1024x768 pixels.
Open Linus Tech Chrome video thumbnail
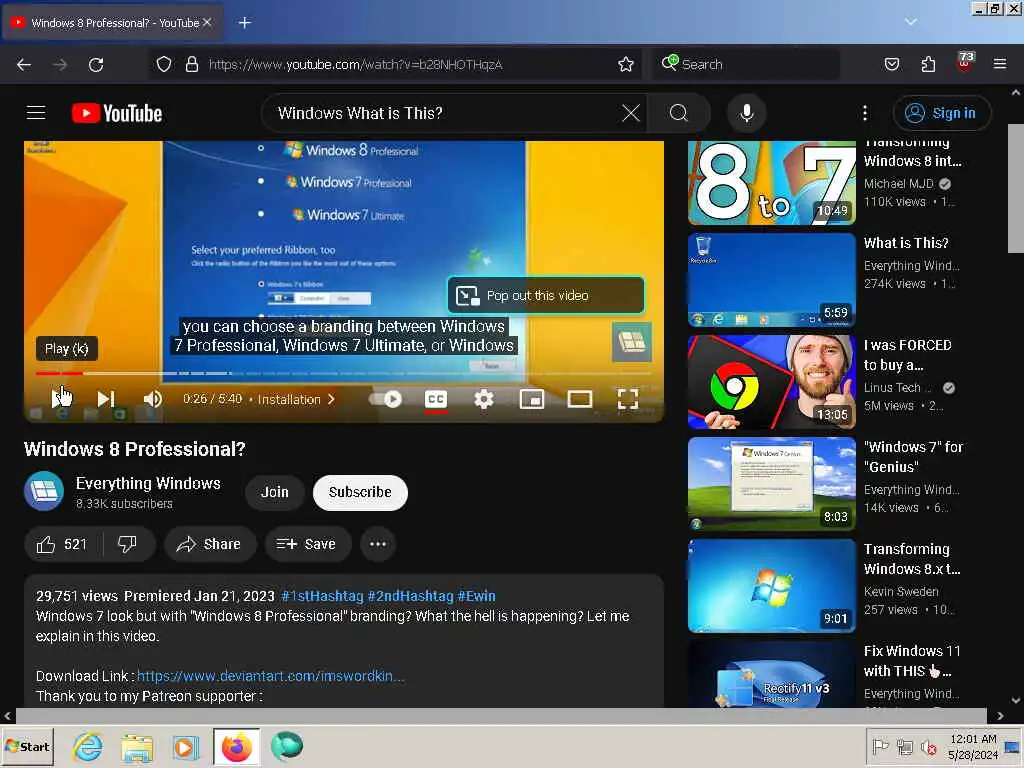coord(771,382)
